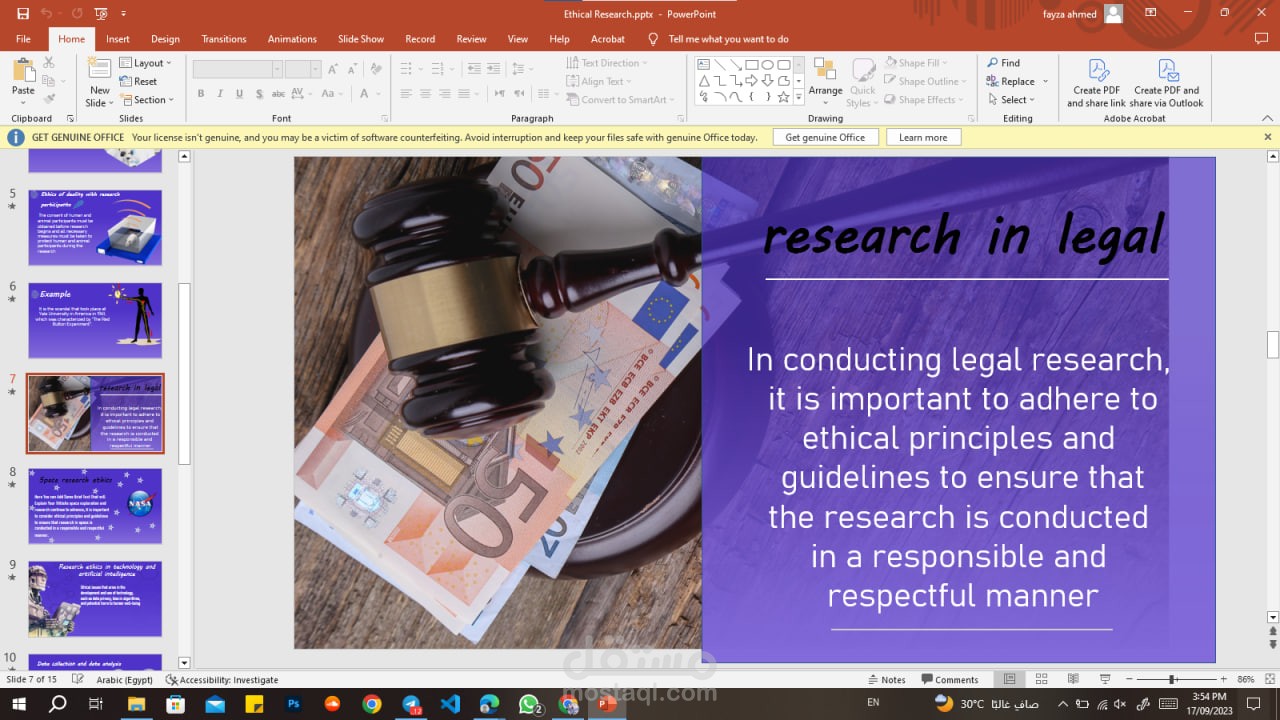Select the text box shape in gallery
1280x720 pixels.
[704, 65]
